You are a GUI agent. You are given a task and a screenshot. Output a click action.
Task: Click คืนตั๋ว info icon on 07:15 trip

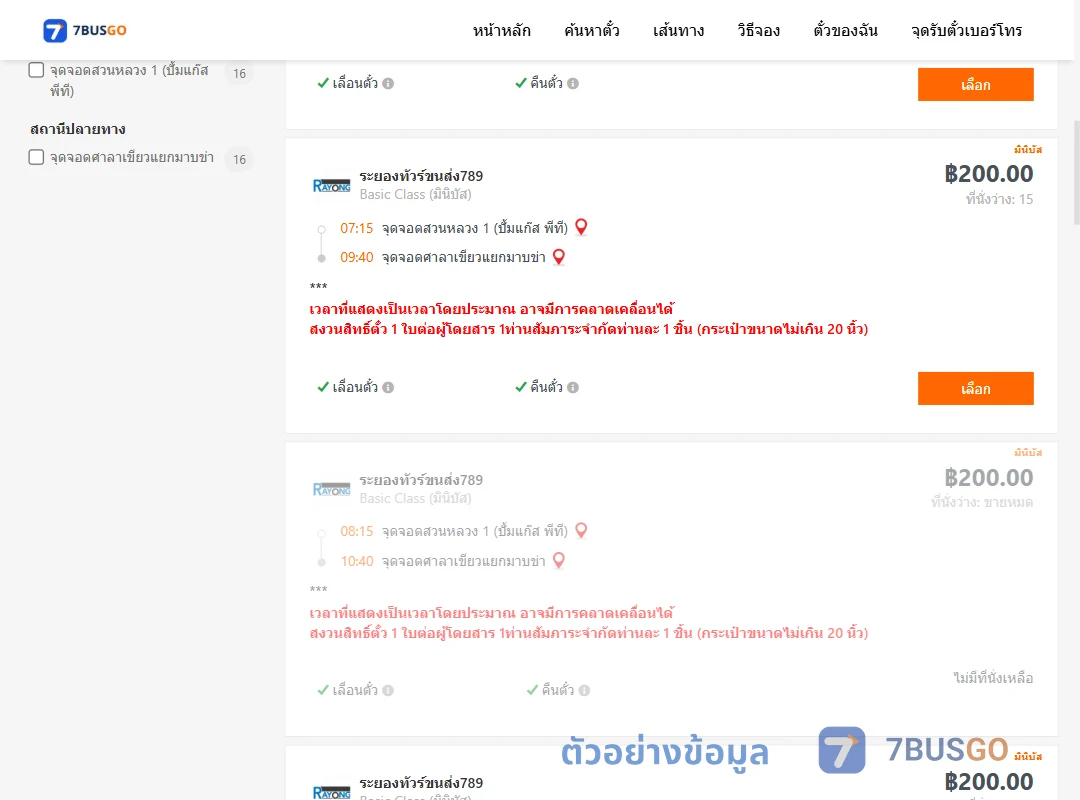tap(573, 387)
